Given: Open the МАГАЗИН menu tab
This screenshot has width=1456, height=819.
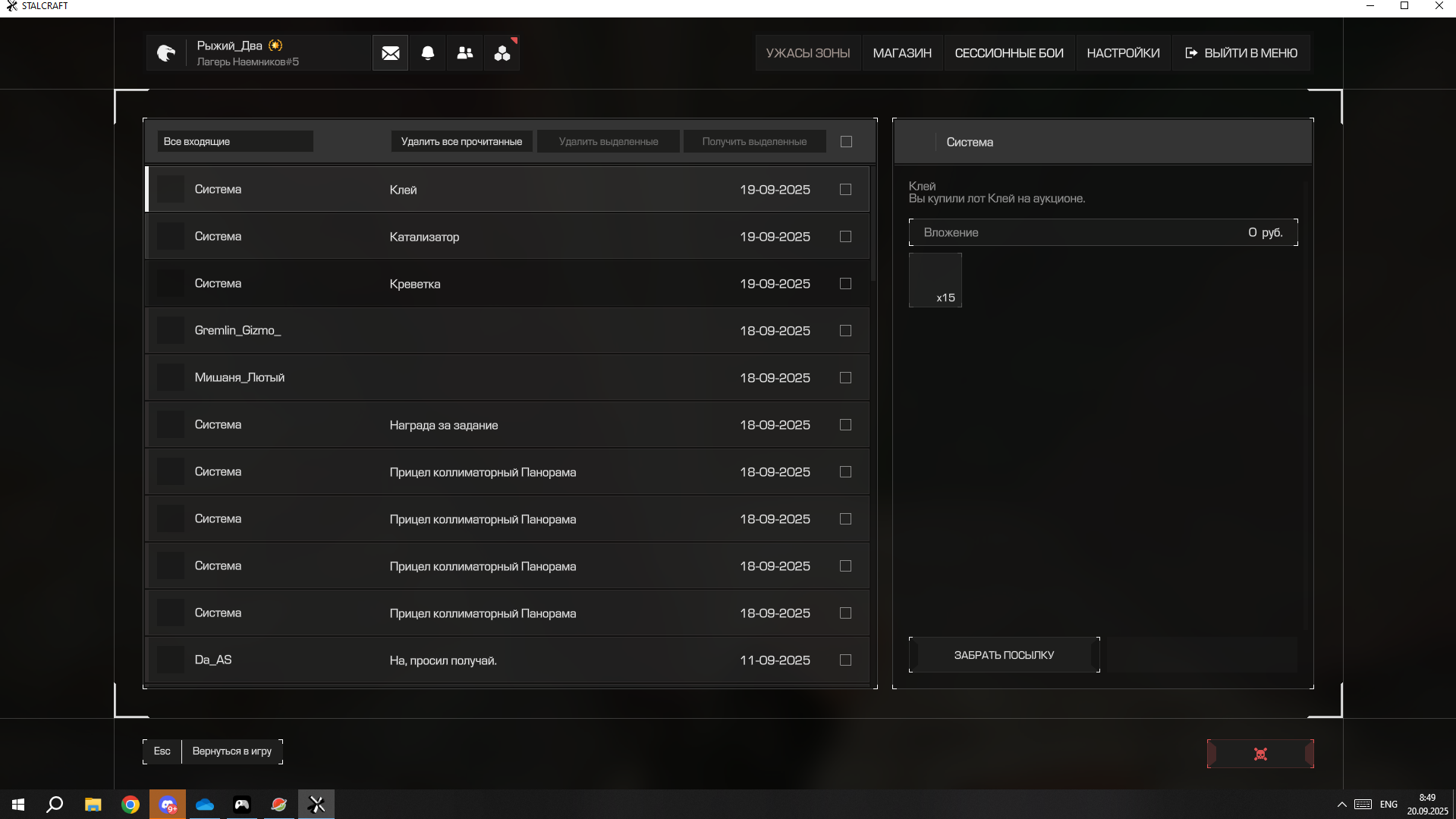Looking at the screenshot, I should pos(902,53).
